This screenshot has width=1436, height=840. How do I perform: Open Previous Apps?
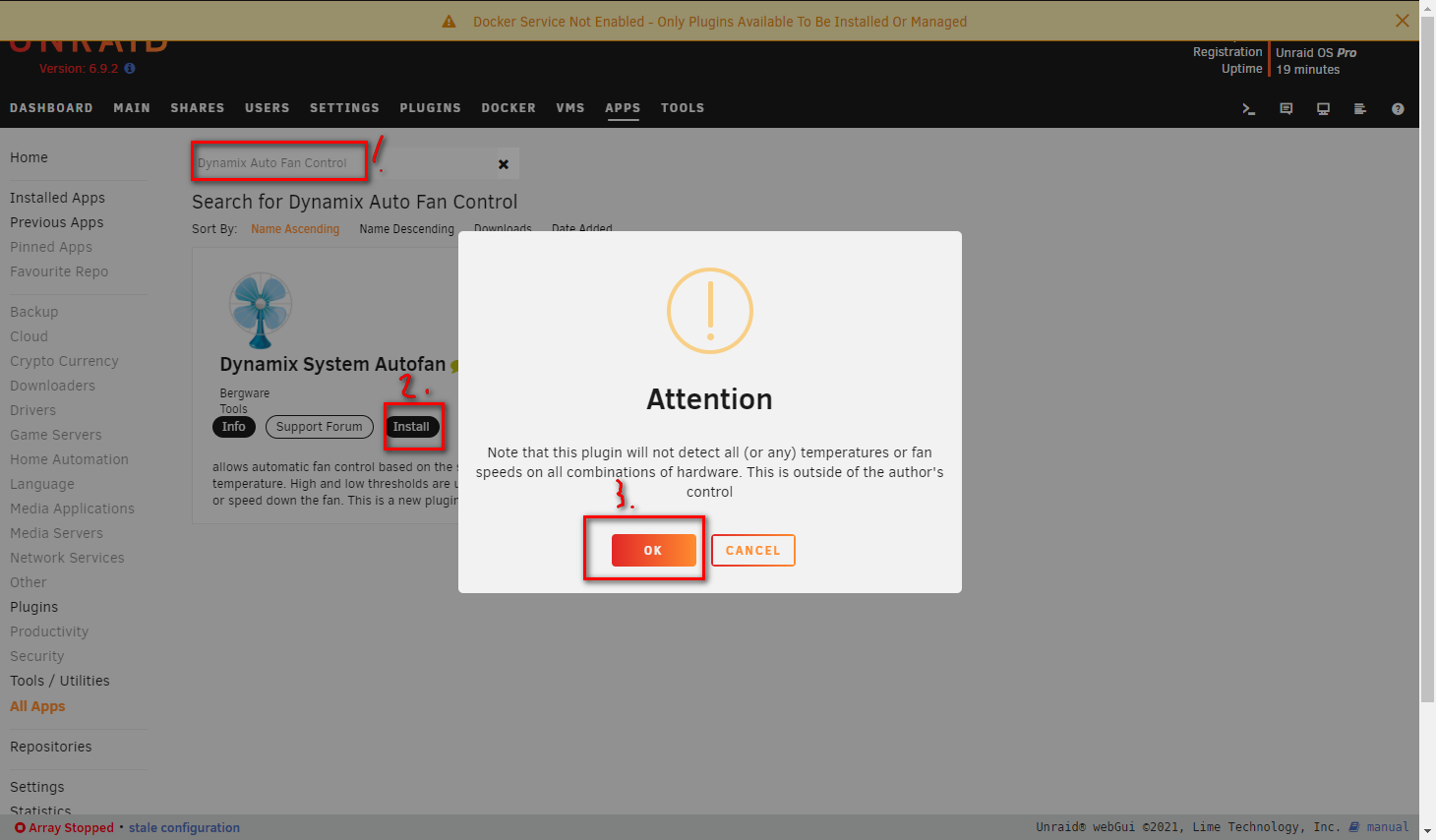click(x=56, y=222)
